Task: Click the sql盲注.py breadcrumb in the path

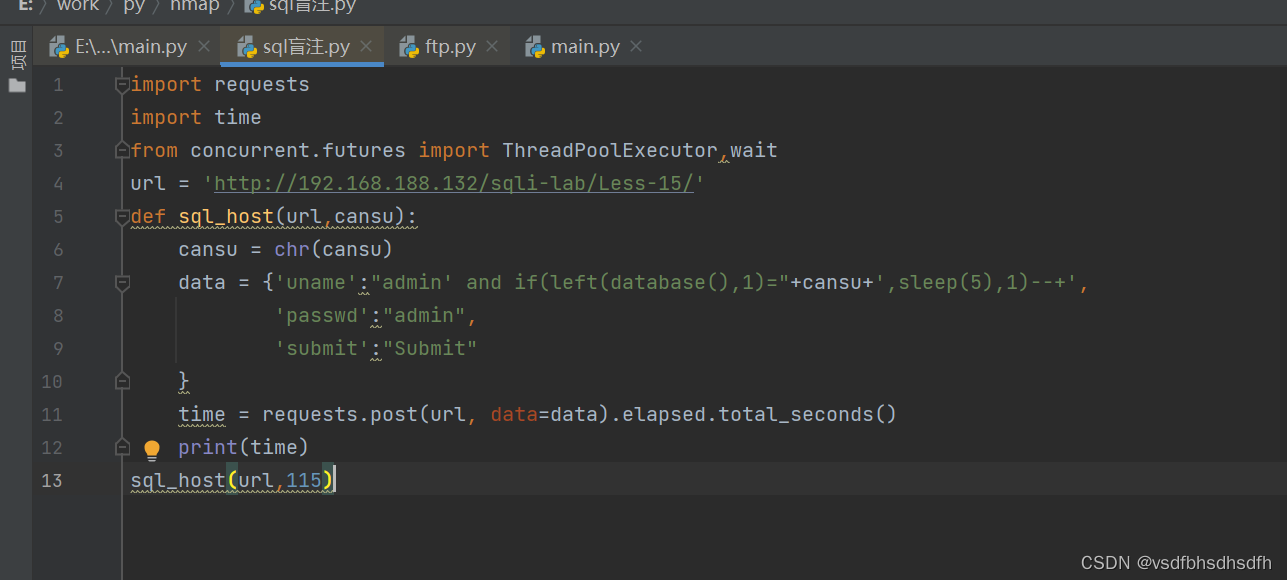Action: click(301, 6)
